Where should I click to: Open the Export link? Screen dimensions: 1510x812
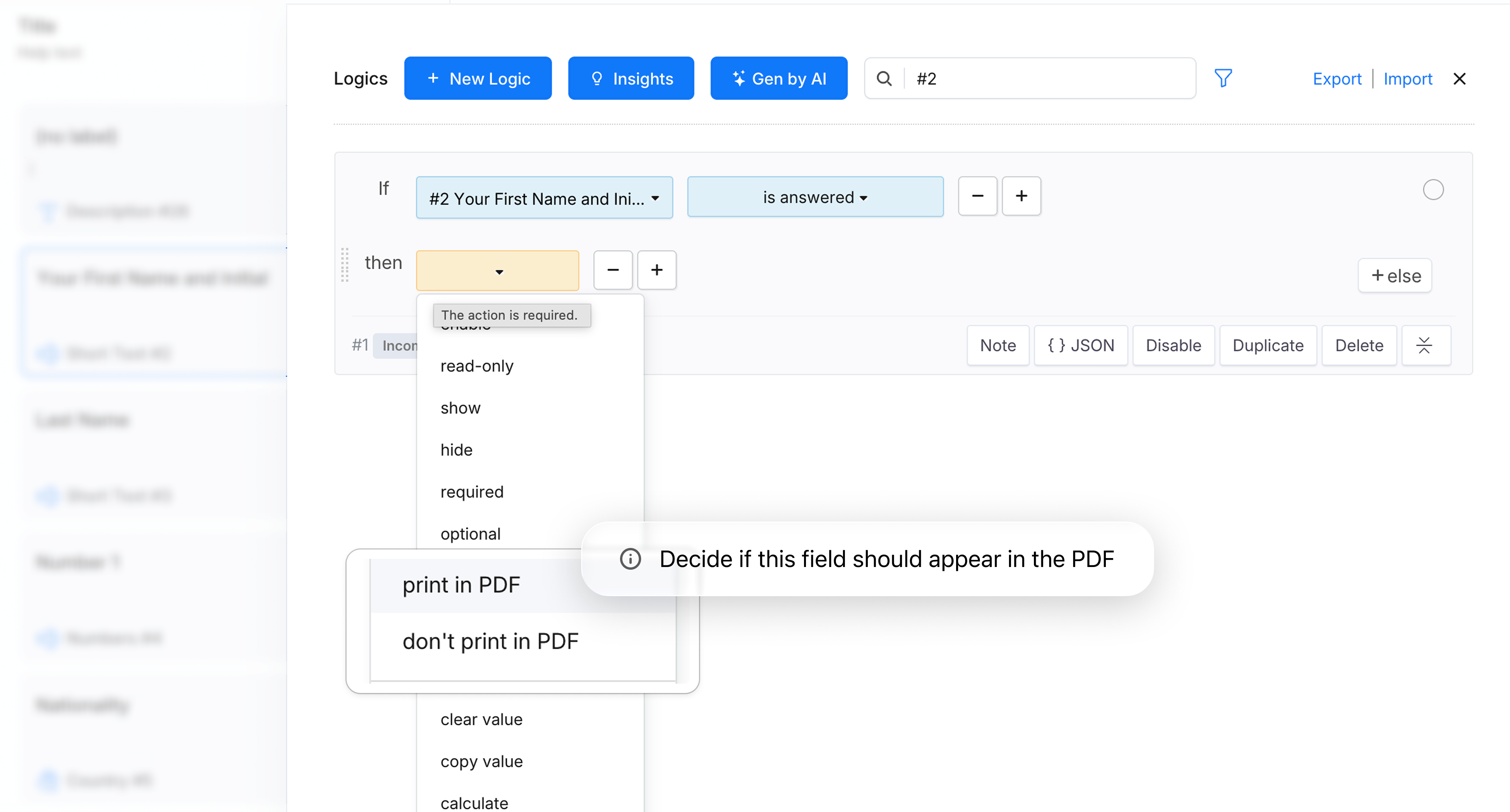(1337, 79)
